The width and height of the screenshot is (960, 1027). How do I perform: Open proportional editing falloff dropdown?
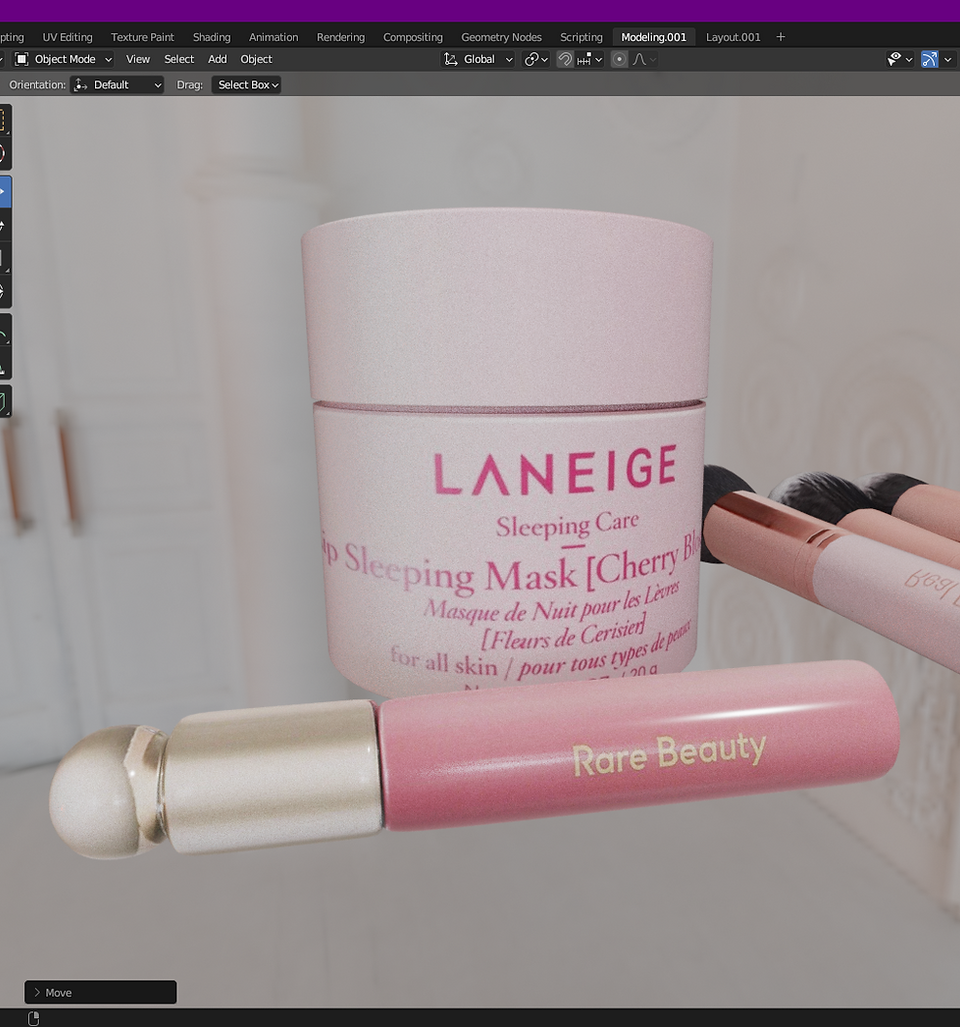click(x=644, y=59)
